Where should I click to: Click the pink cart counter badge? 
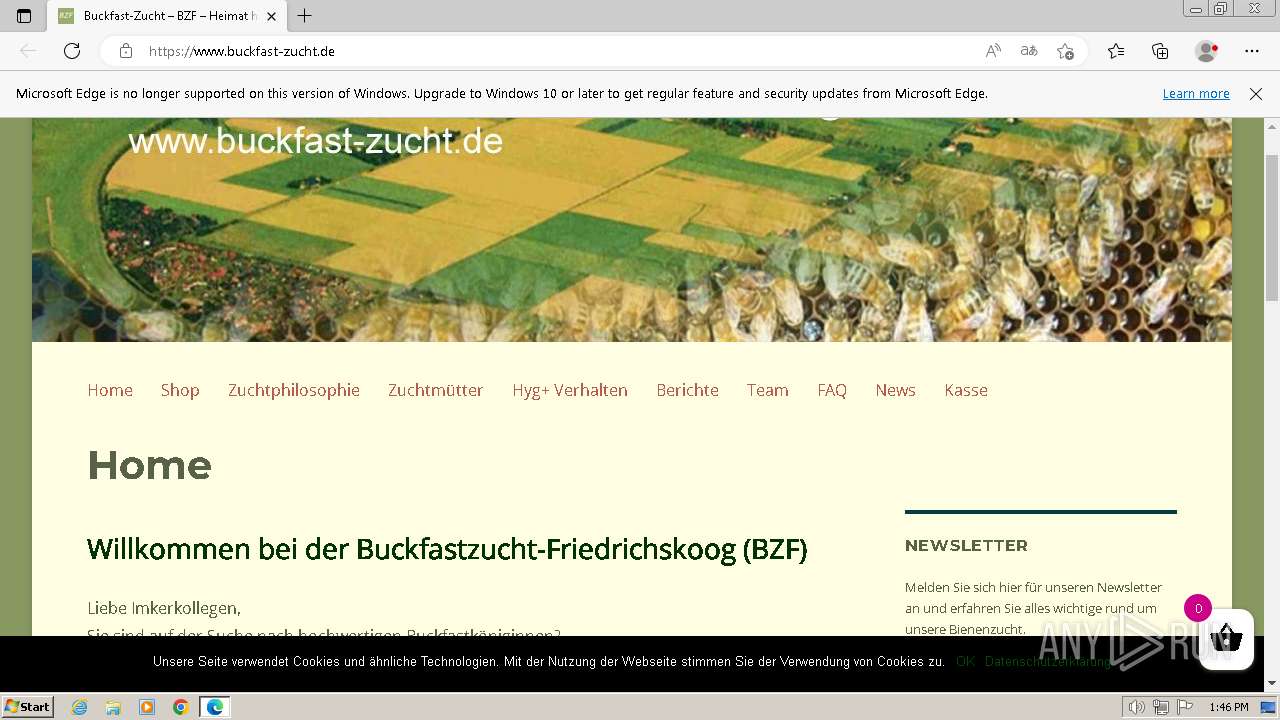click(x=1198, y=608)
